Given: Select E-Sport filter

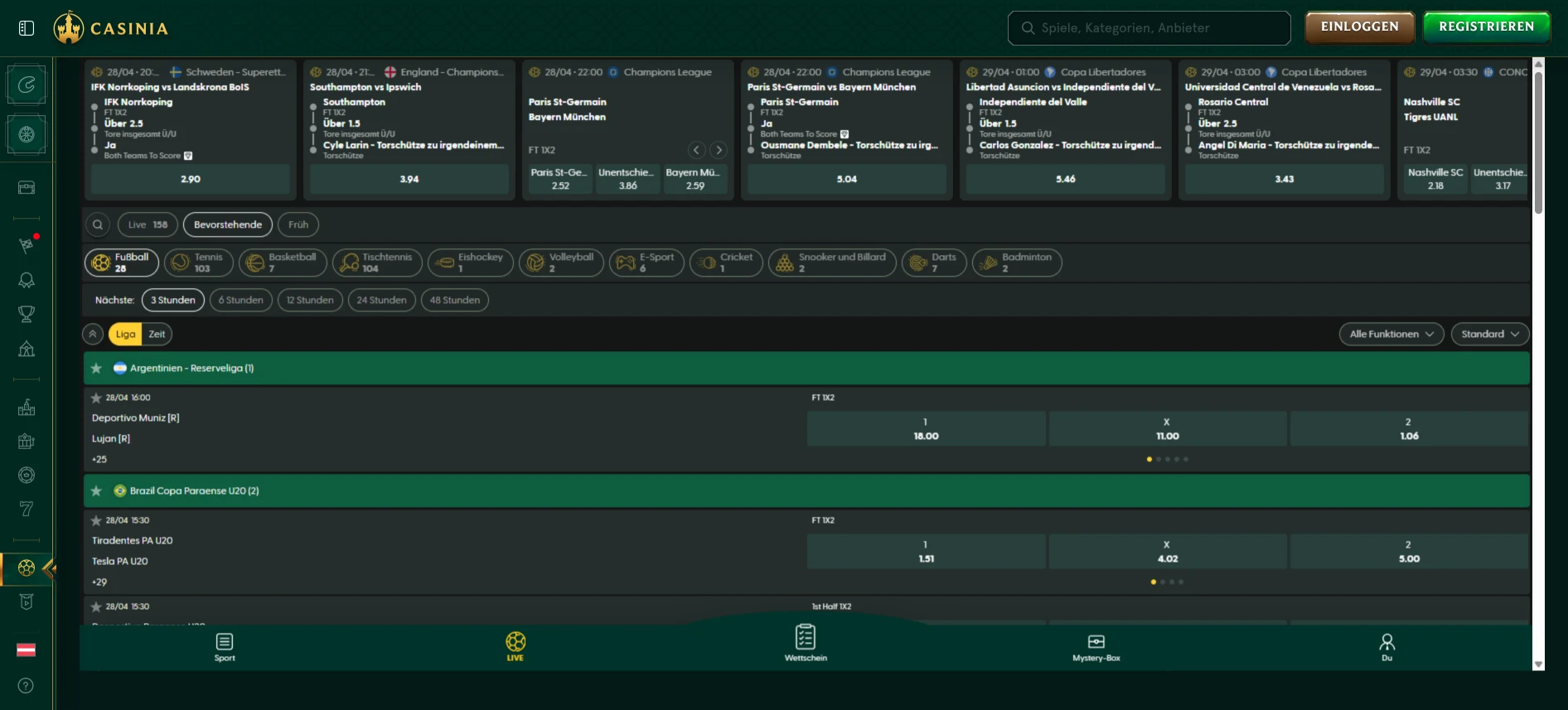Looking at the screenshot, I should tap(646, 263).
